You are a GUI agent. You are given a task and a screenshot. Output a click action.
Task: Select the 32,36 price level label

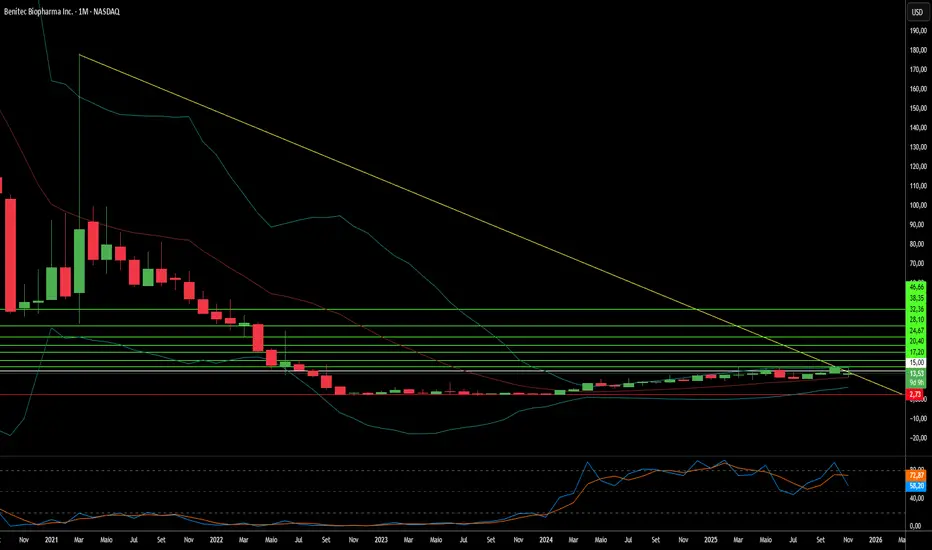pos(915,309)
